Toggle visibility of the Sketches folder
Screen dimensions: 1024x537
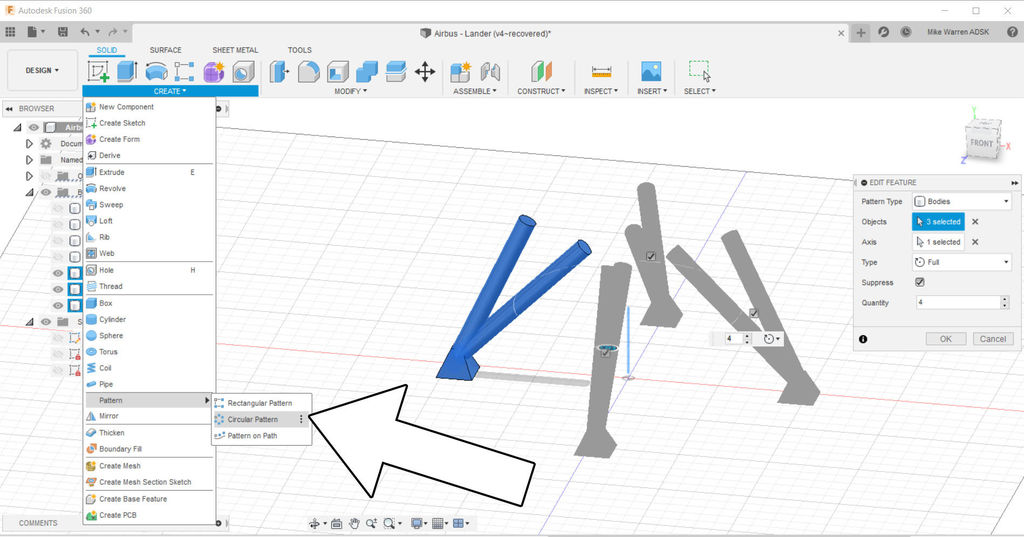46,321
